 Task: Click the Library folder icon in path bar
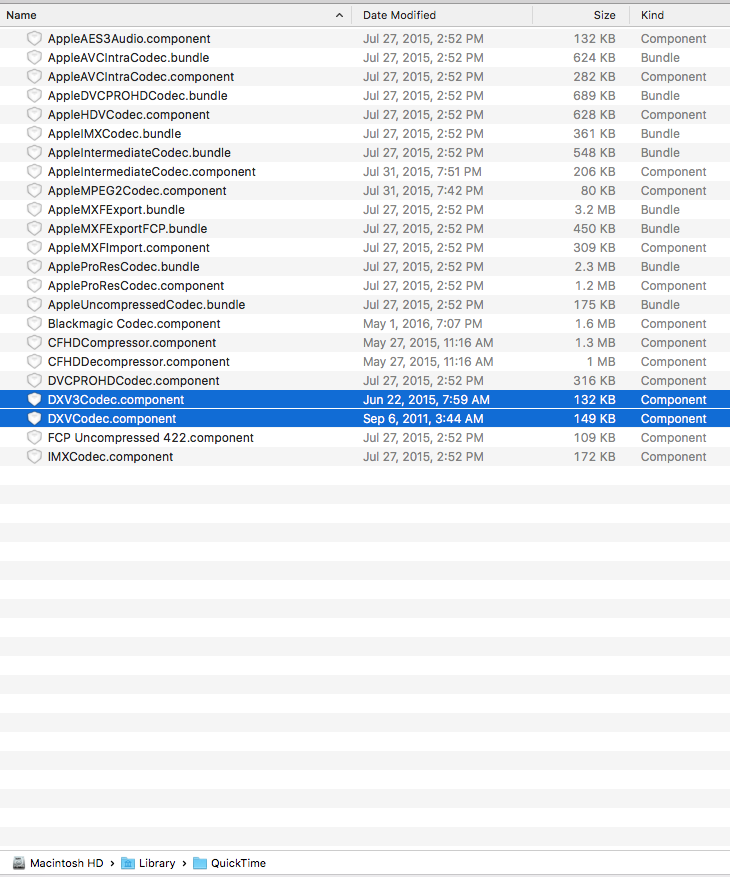point(128,863)
